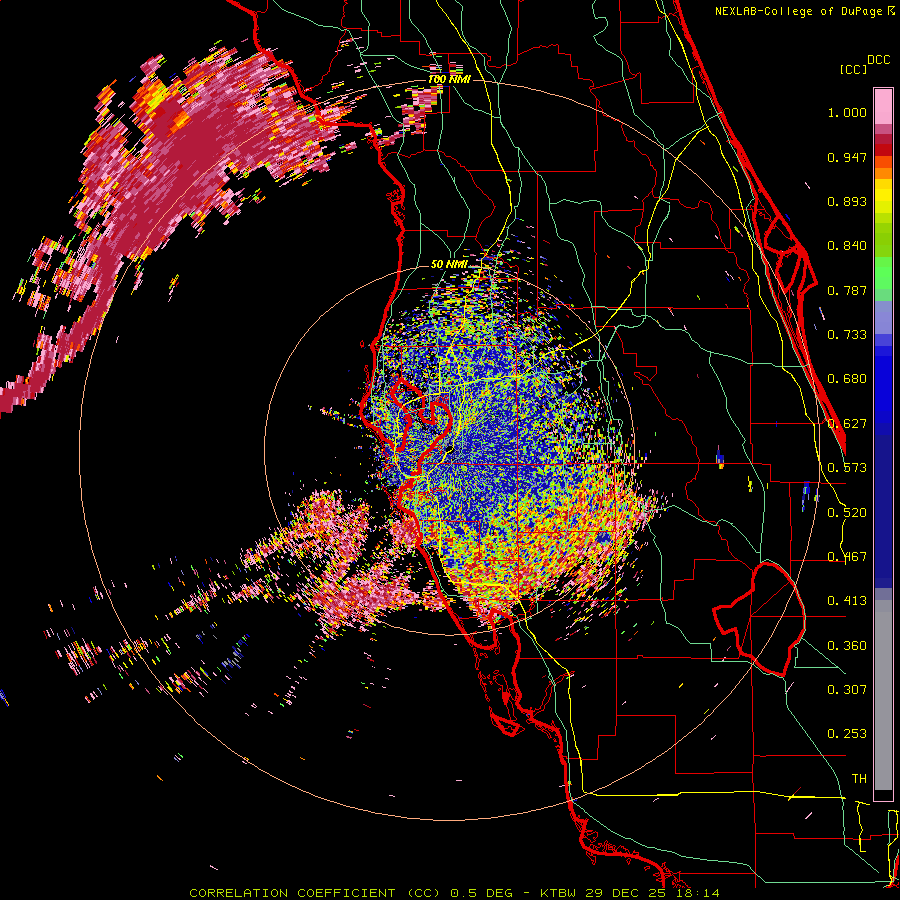Click the 29 DEC 25 date text
Screen dimensions: 900x900
click(625, 893)
